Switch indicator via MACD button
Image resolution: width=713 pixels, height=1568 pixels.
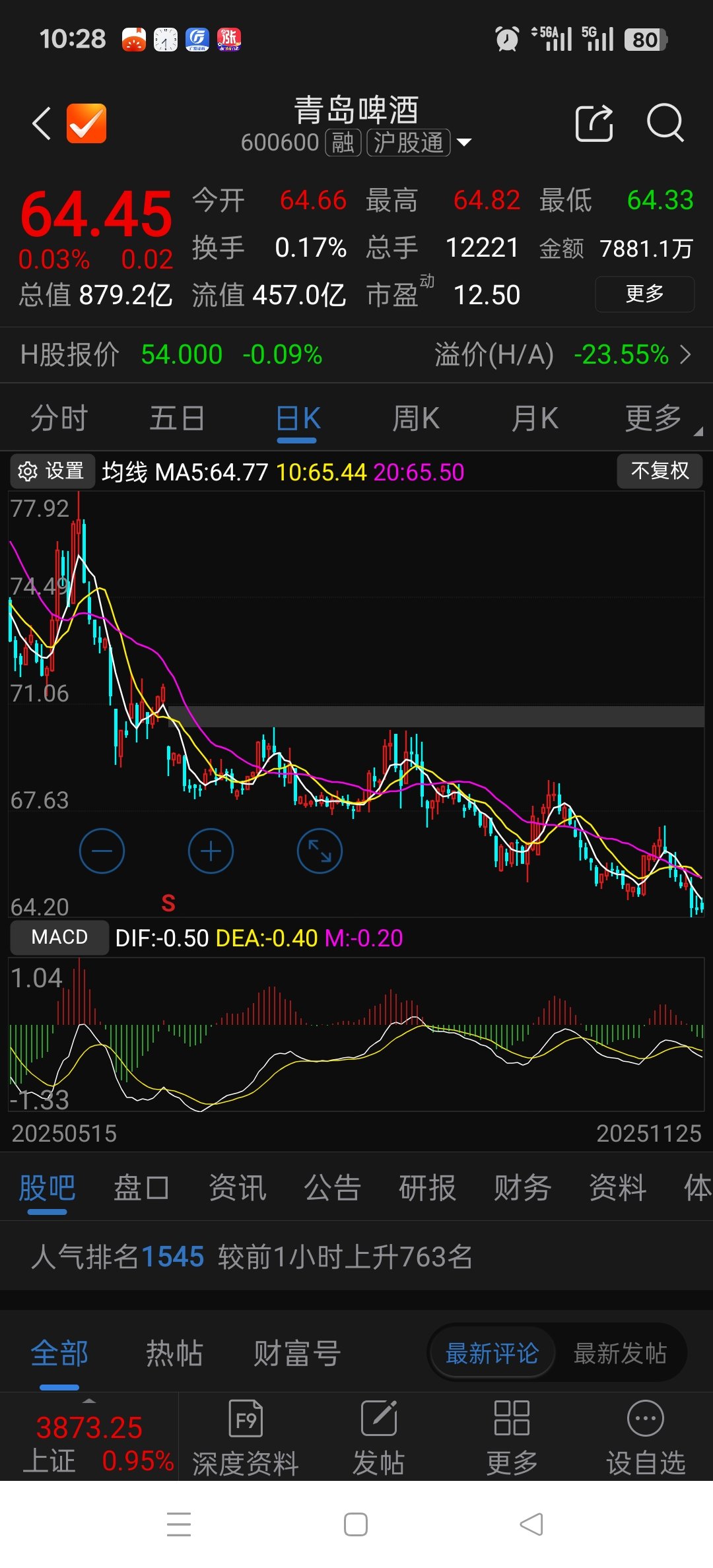59,937
